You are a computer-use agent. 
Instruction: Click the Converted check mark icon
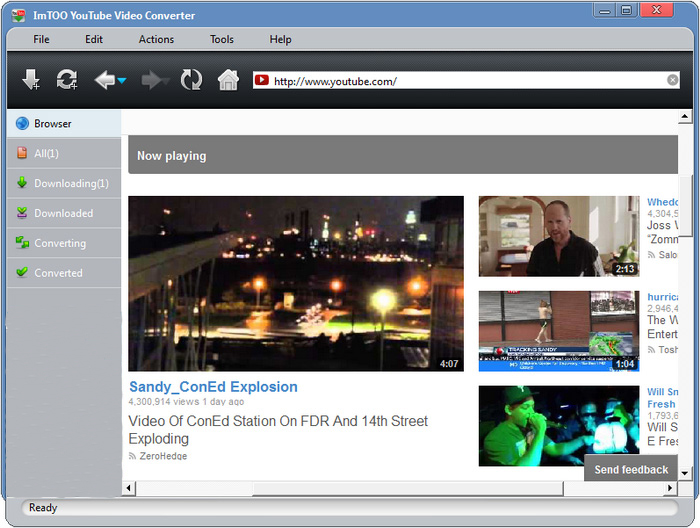point(22,271)
